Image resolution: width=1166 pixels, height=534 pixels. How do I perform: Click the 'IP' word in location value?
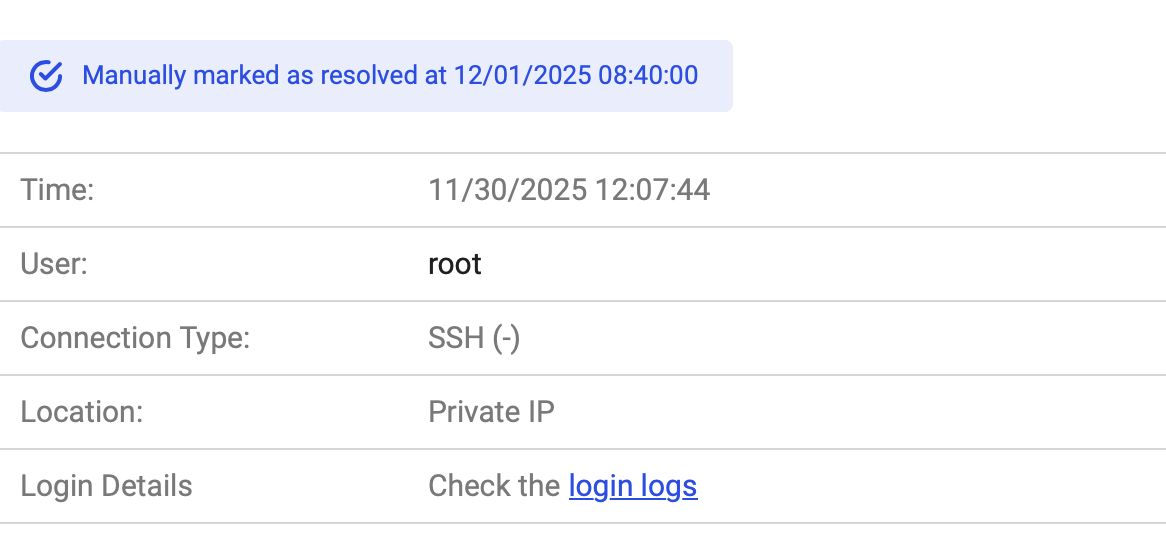click(541, 412)
